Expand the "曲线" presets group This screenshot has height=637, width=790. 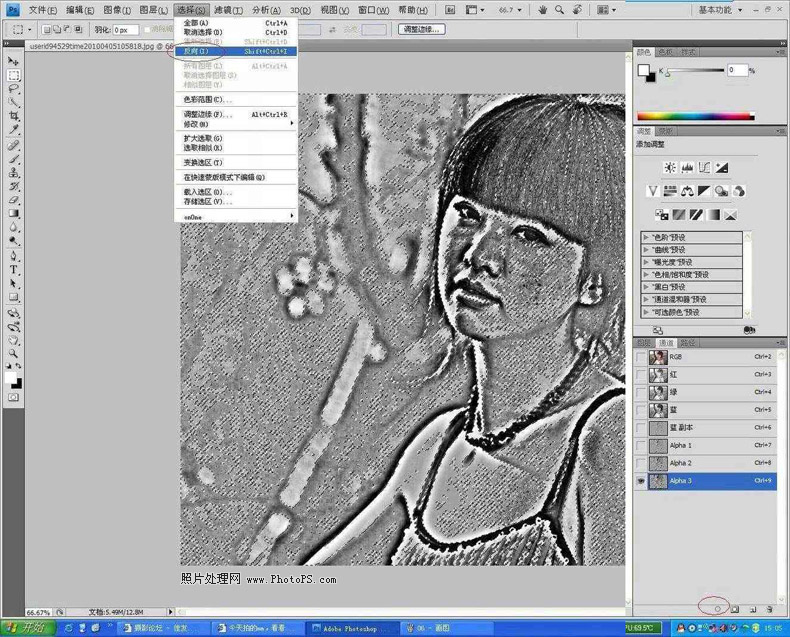[646, 250]
